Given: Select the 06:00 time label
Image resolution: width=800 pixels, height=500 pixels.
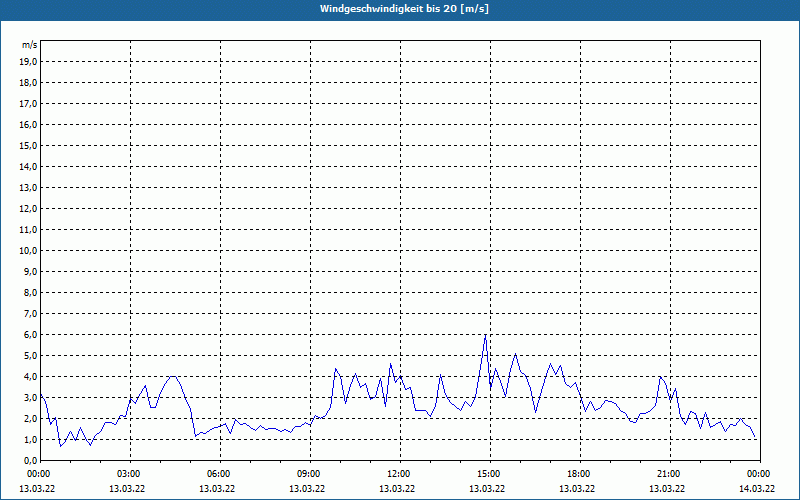Looking at the screenshot, I should pyautogui.click(x=220, y=474).
